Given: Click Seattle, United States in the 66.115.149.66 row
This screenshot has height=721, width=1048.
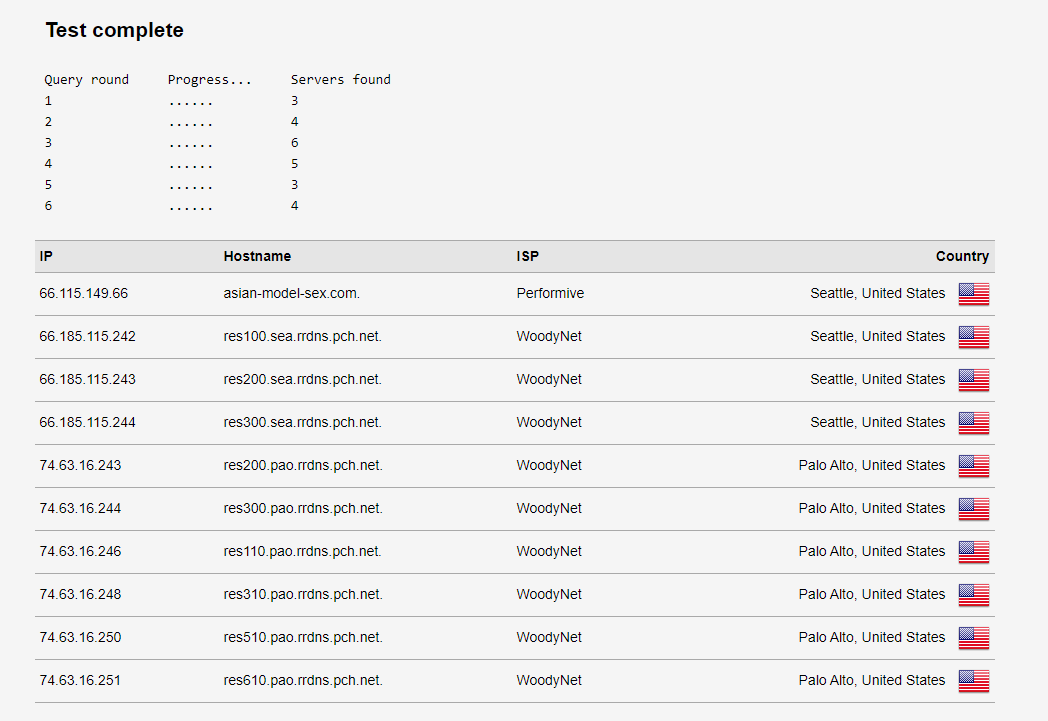Looking at the screenshot, I should click(878, 293).
